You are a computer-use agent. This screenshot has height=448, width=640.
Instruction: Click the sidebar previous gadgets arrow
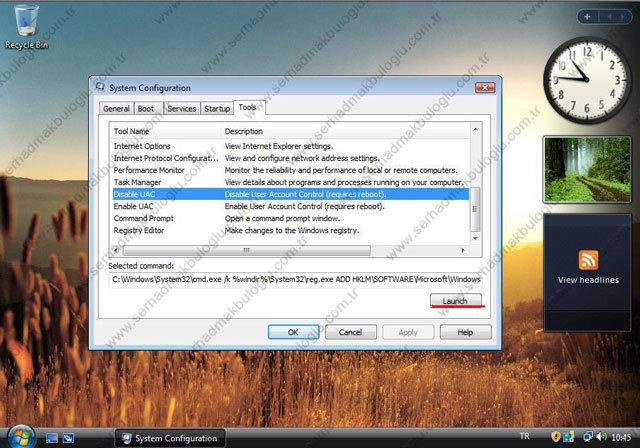[x=609, y=17]
